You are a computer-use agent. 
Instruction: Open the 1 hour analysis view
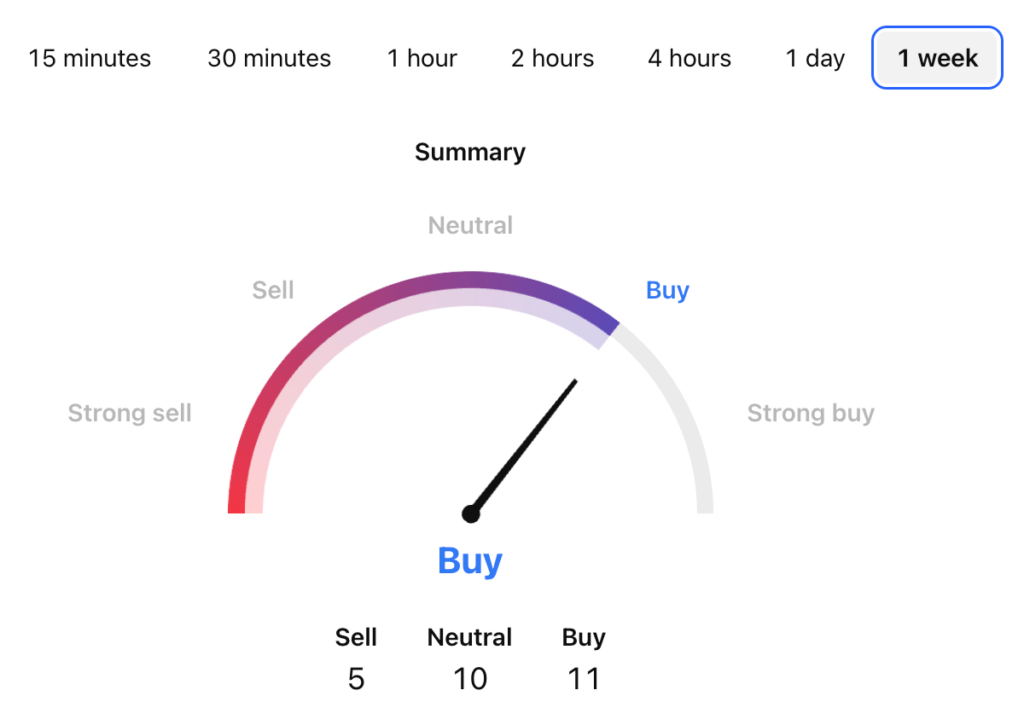(x=421, y=58)
